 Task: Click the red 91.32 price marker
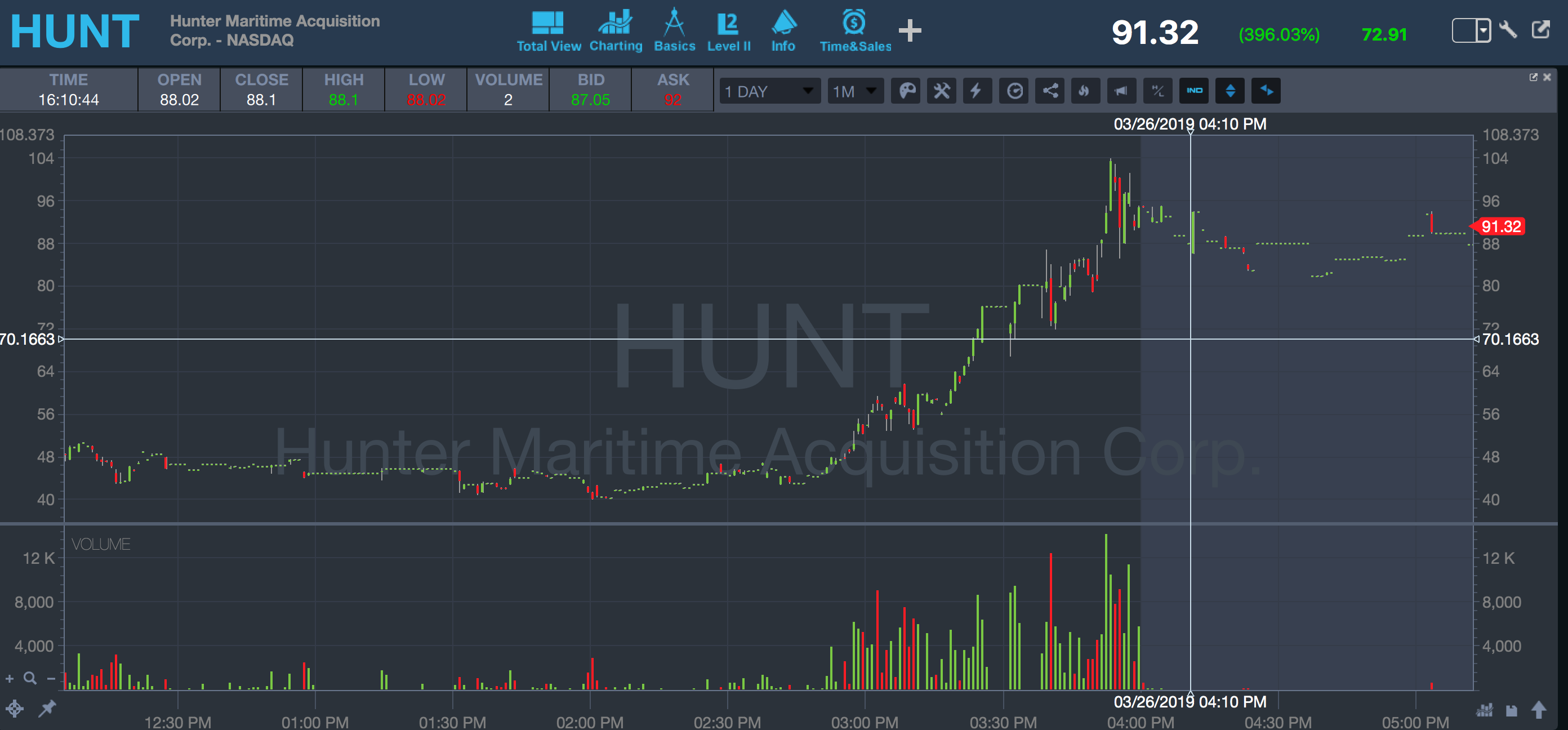coord(1500,226)
